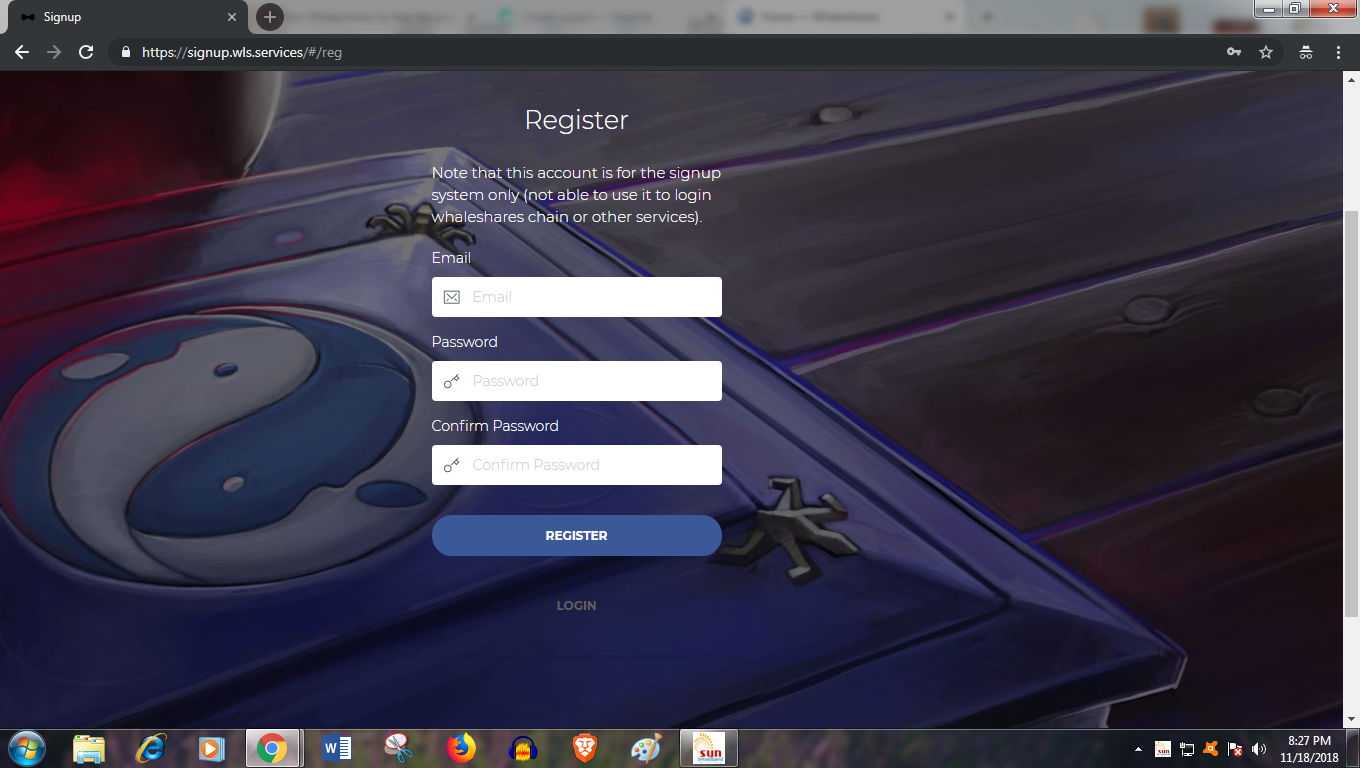
Task: Restore down the Chrome window
Action: [x=1294, y=8]
